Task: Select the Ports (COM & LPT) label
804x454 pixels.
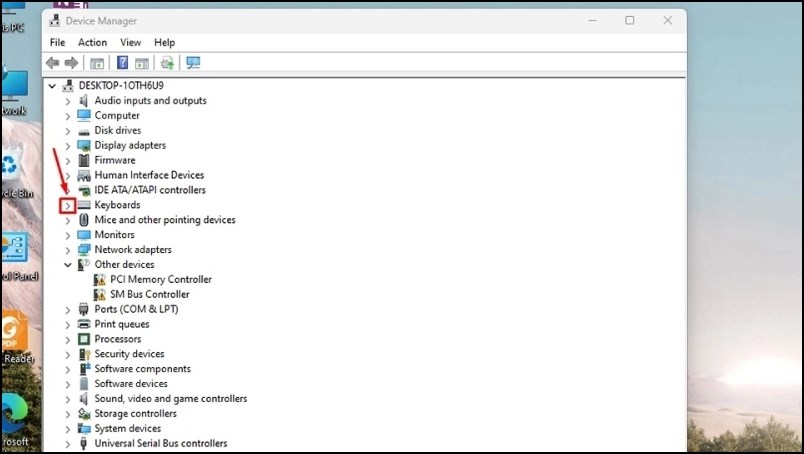Action: click(136, 309)
